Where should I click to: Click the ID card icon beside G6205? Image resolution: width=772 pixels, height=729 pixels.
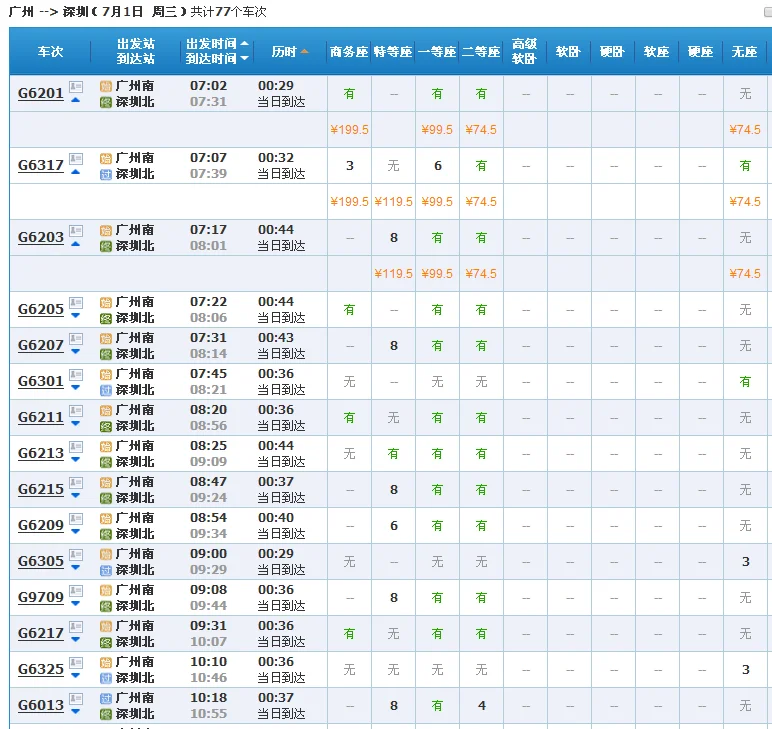click(76, 303)
